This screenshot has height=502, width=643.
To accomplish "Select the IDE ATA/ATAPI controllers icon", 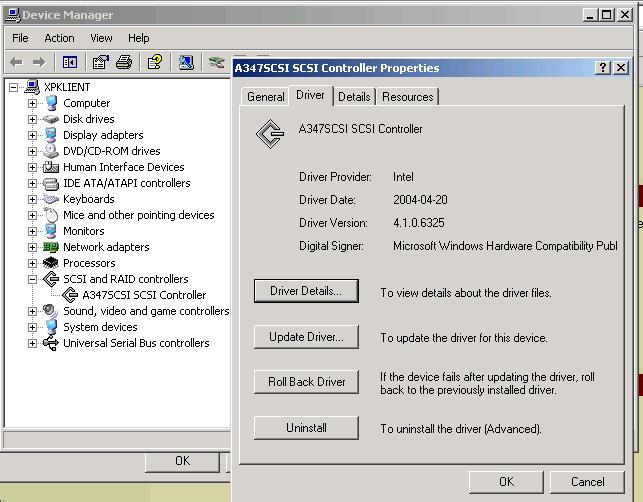I will pos(51,183).
